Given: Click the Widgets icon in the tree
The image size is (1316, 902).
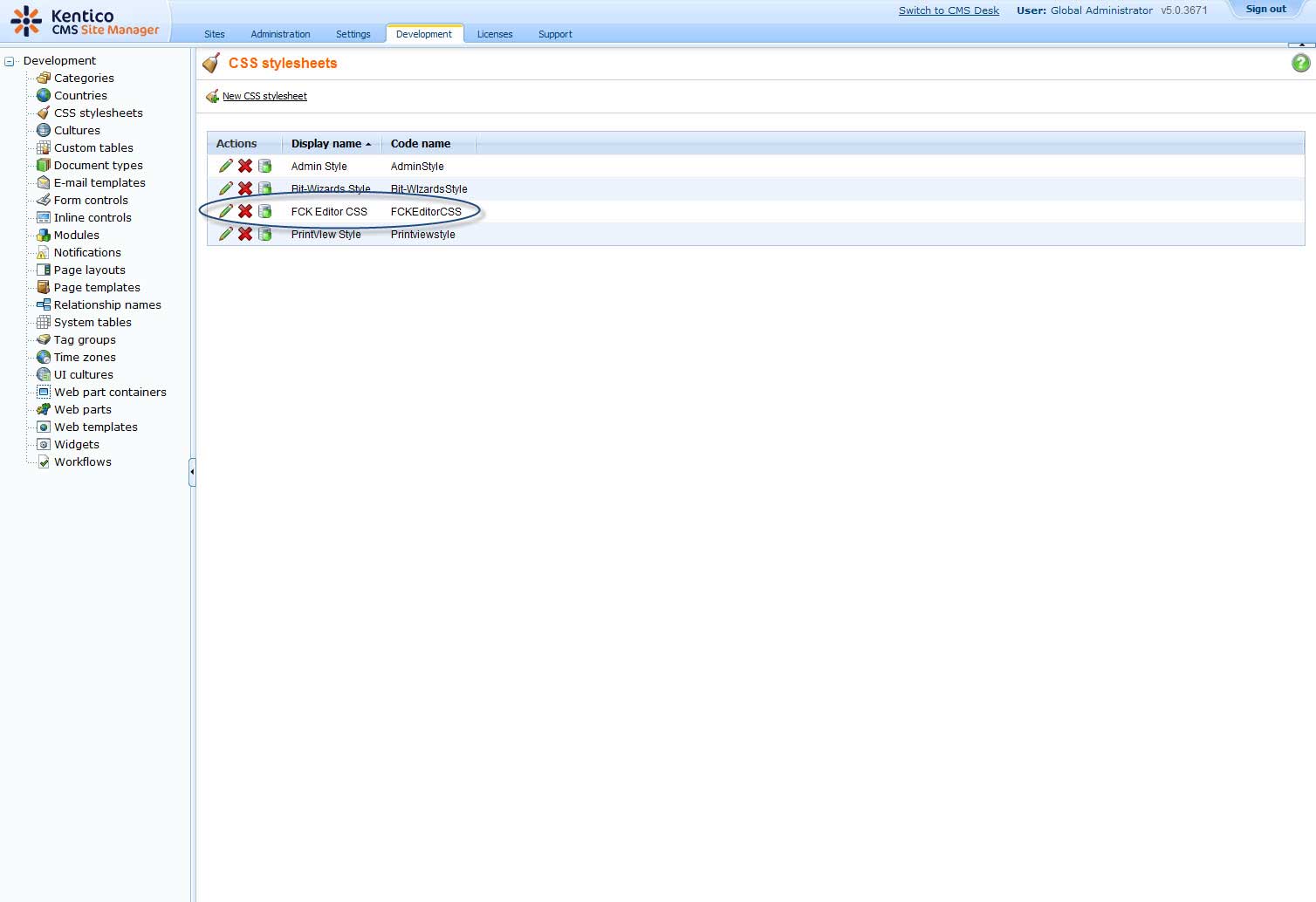Looking at the screenshot, I should coord(44,444).
